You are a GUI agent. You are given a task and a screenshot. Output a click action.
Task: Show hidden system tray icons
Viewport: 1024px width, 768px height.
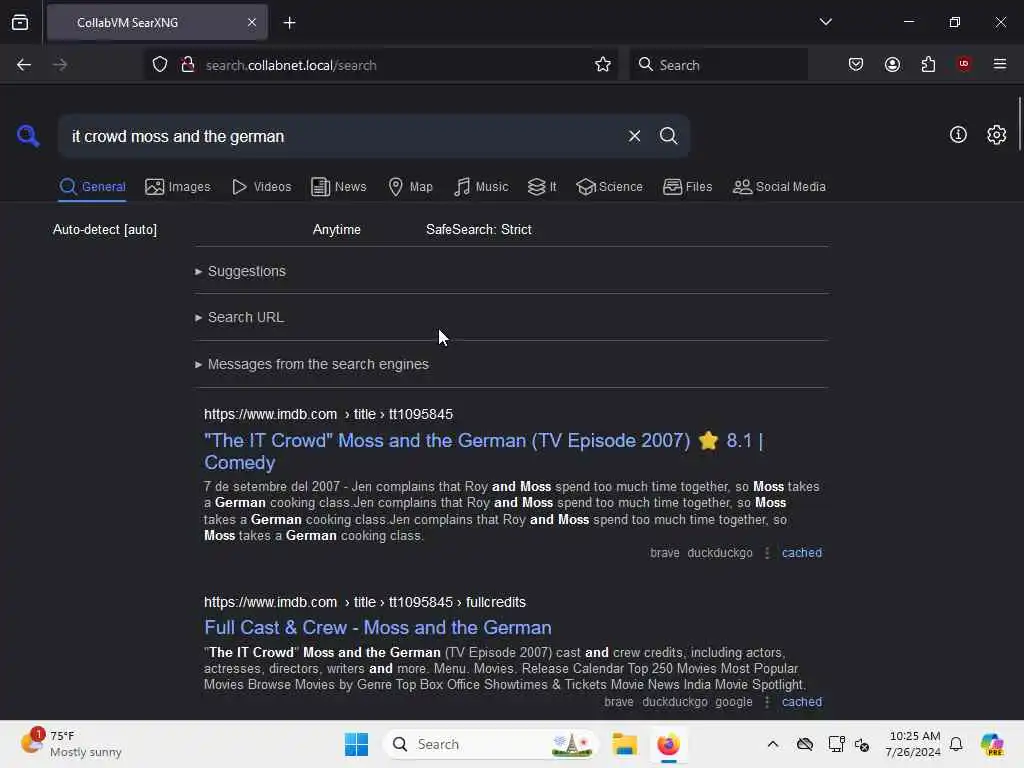pos(773,744)
